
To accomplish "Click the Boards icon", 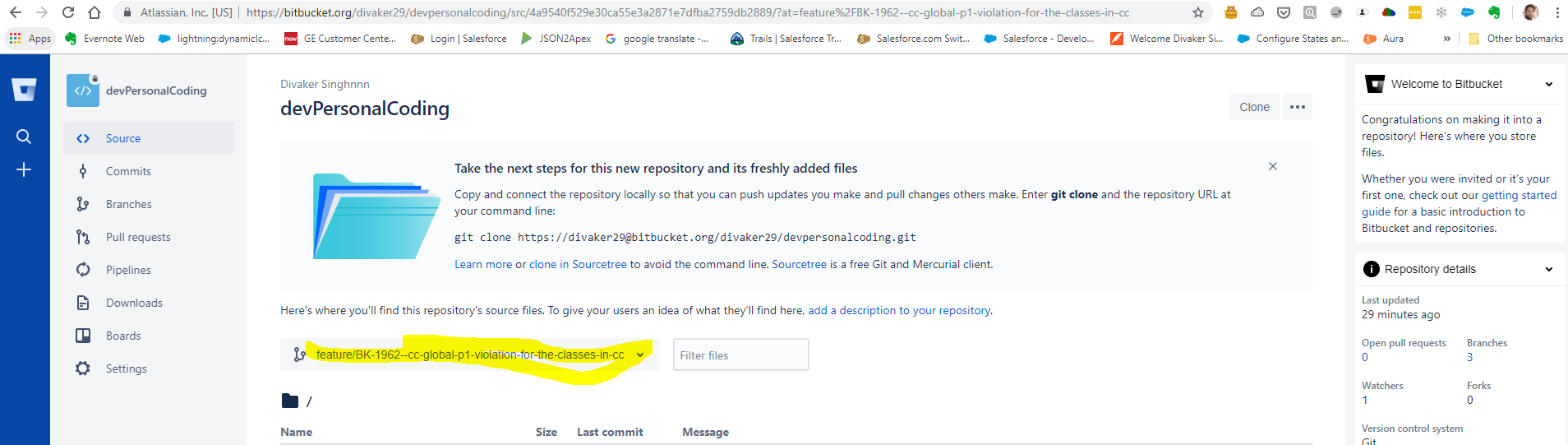I will tap(83, 336).
